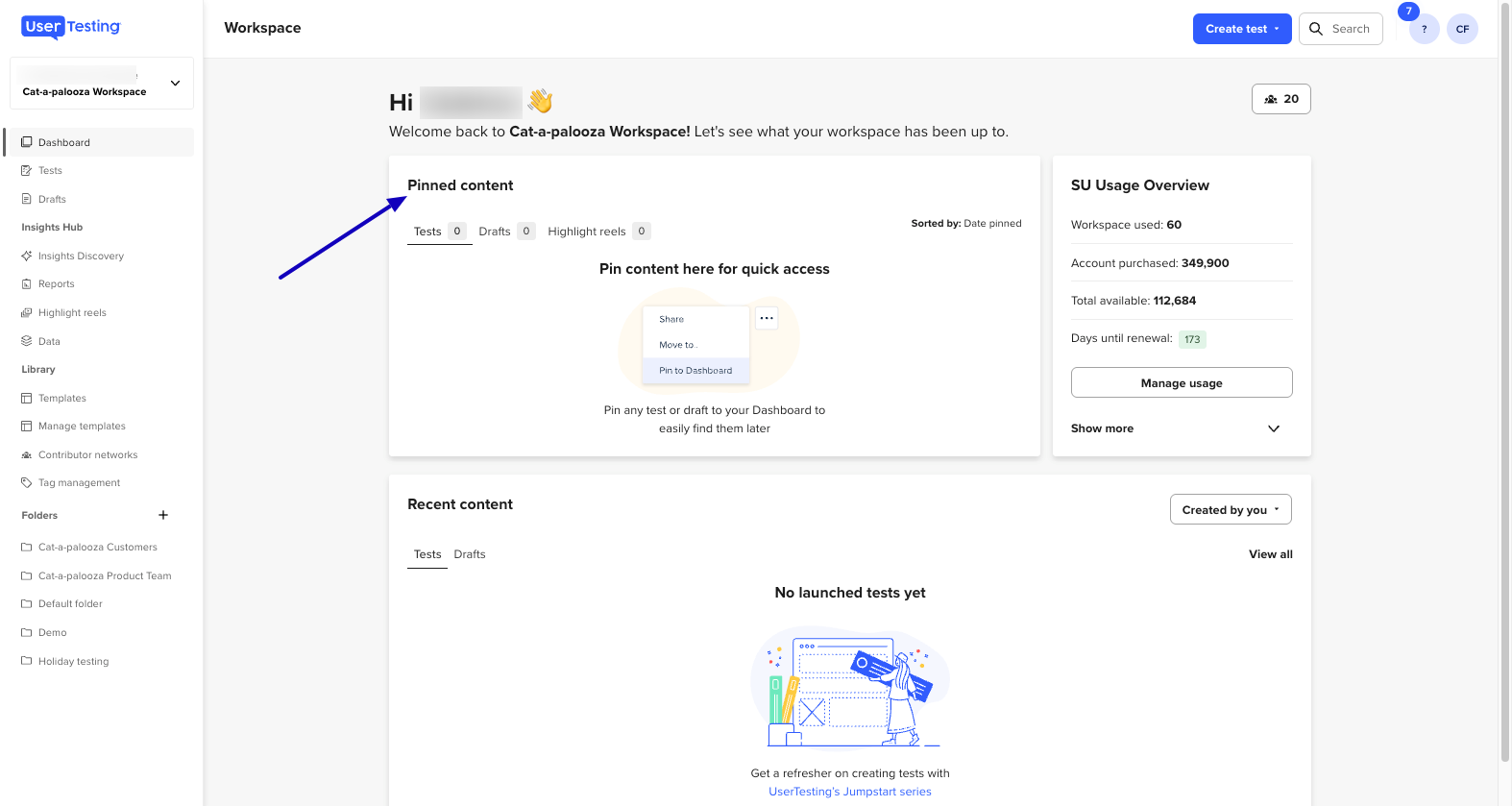This screenshot has height=806, width=1512.
Task: Click the Insights Hub section heading
Action: pyautogui.click(x=52, y=228)
